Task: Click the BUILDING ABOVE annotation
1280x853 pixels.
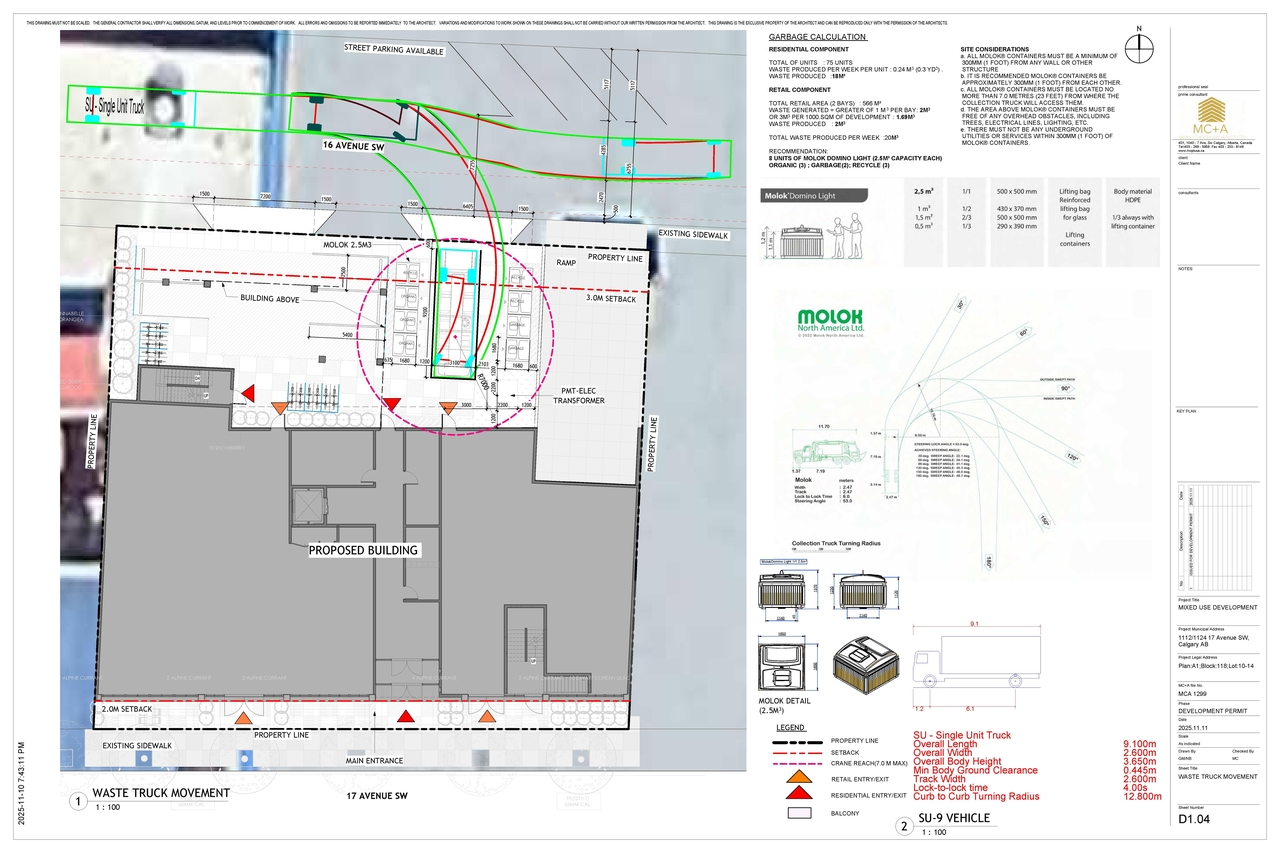Action: (268, 299)
